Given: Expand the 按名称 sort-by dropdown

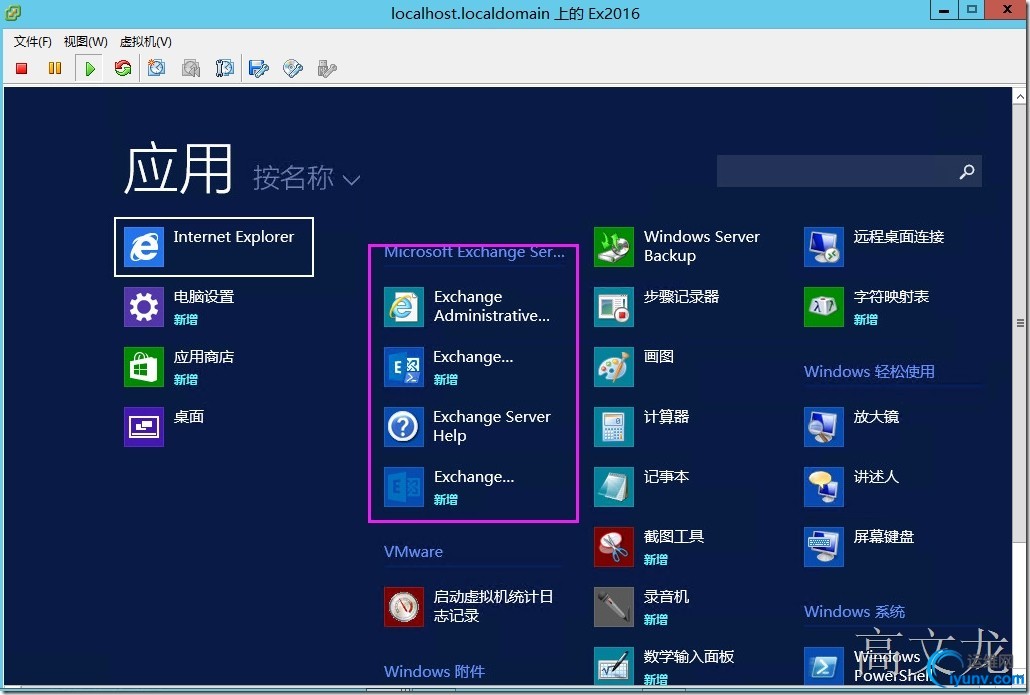Looking at the screenshot, I should [307, 178].
